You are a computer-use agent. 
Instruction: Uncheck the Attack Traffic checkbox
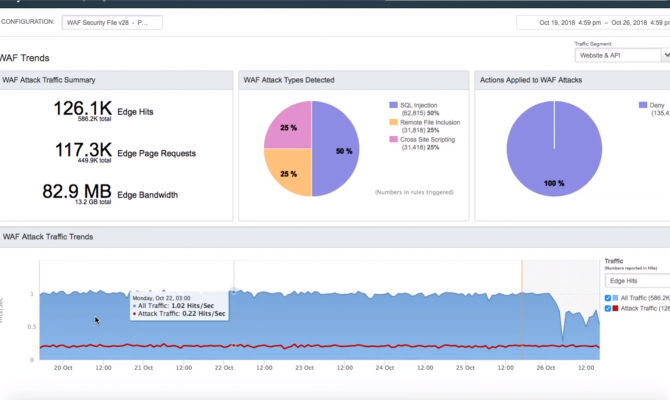point(608,308)
